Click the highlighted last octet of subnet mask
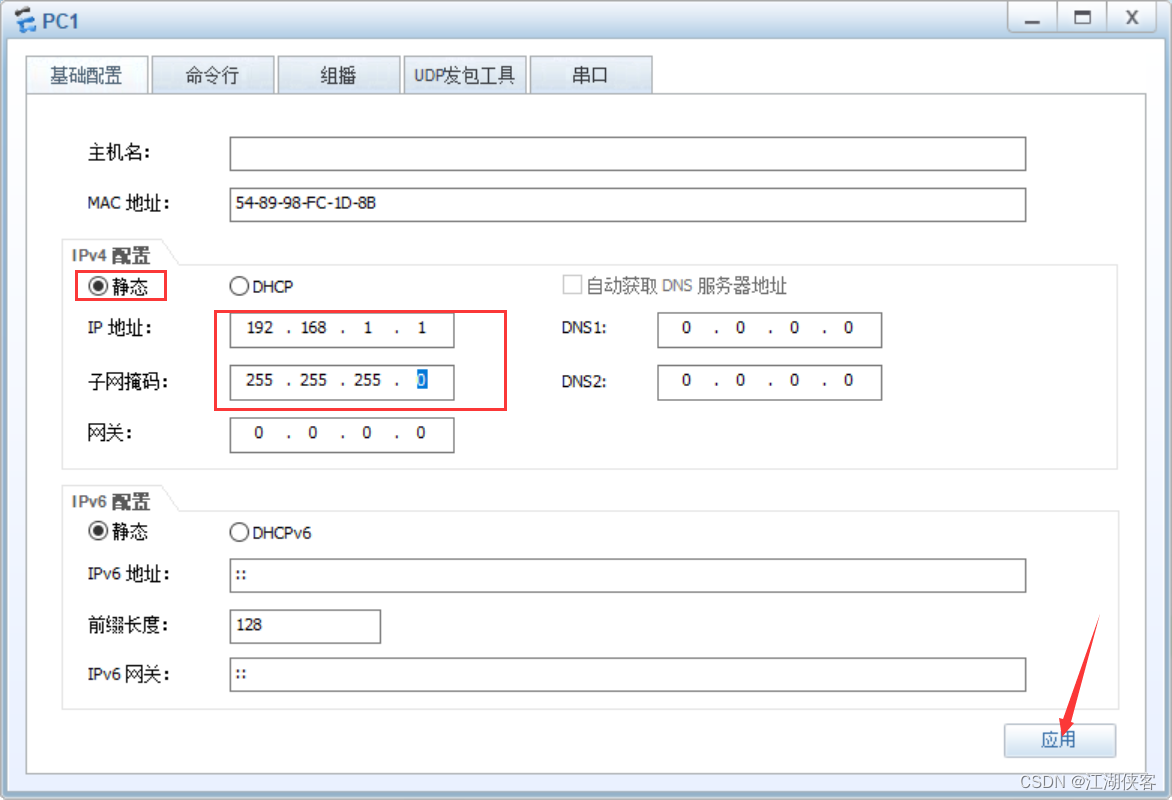The width and height of the screenshot is (1172, 800). pyautogui.click(x=422, y=380)
